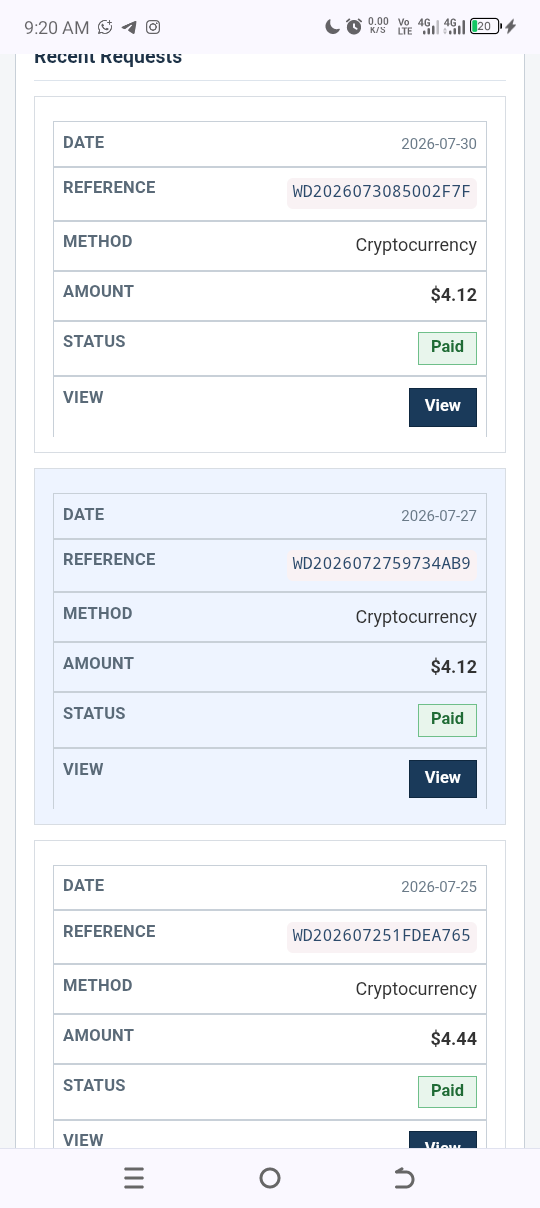Open View for the 2026-07-30 withdrawal
The width and height of the screenshot is (540, 1208).
(443, 407)
